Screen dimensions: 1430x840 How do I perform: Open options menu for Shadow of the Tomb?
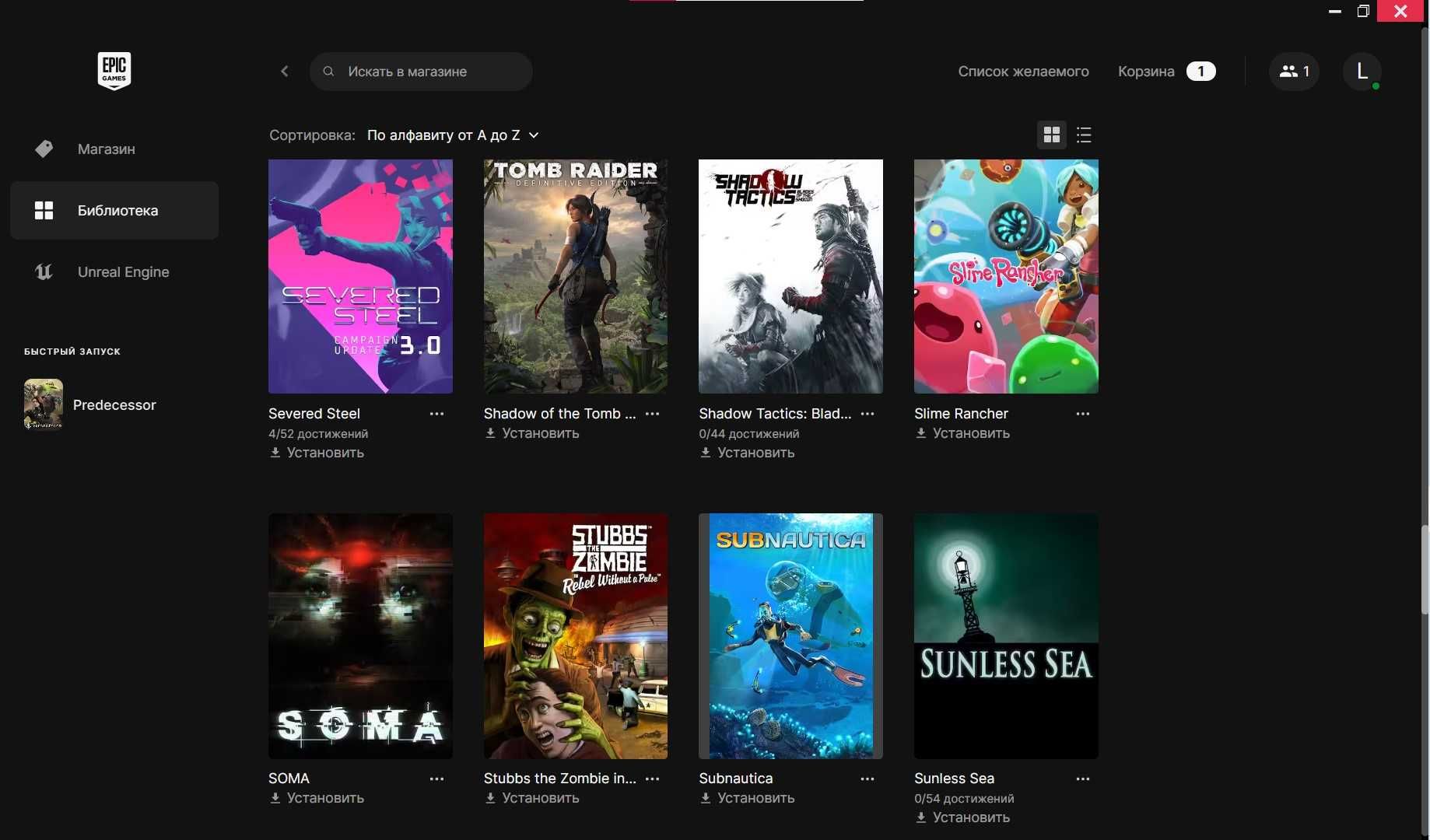click(x=652, y=414)
